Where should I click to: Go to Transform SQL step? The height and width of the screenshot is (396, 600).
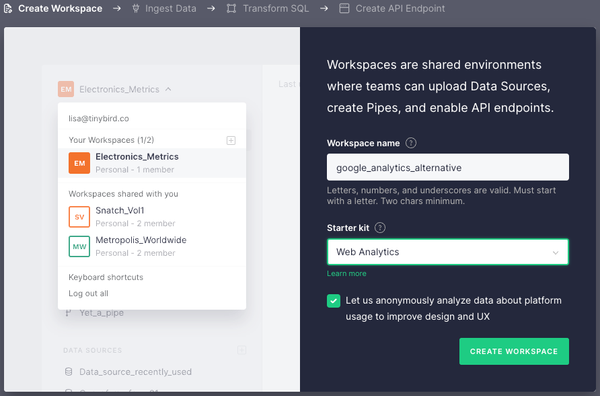(x=276, y=8)
